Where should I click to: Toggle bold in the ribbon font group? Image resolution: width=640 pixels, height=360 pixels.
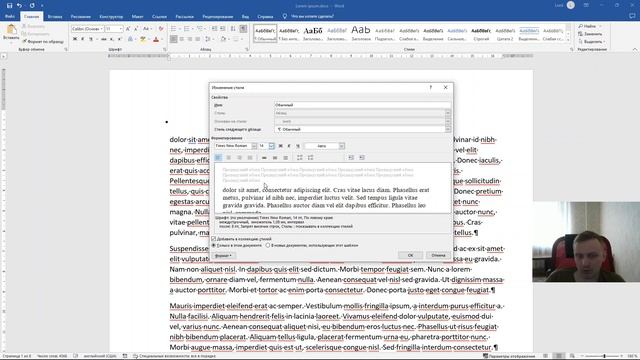click(75, 39)
